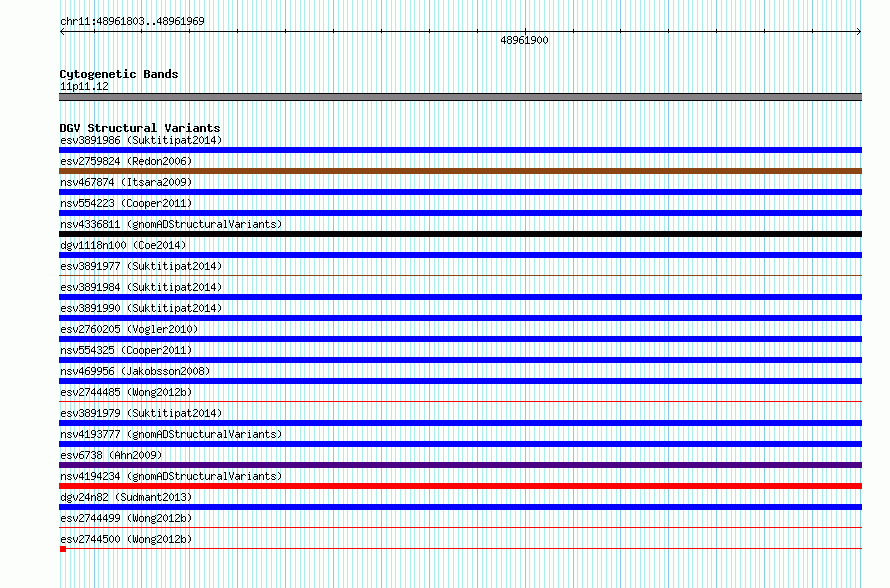Image resolution: width=890 pixels, height=588 pixels.
Task: Open esv6738 (Ahn2009) variant label
Action: pyautogui.click(x=111, y=455)
